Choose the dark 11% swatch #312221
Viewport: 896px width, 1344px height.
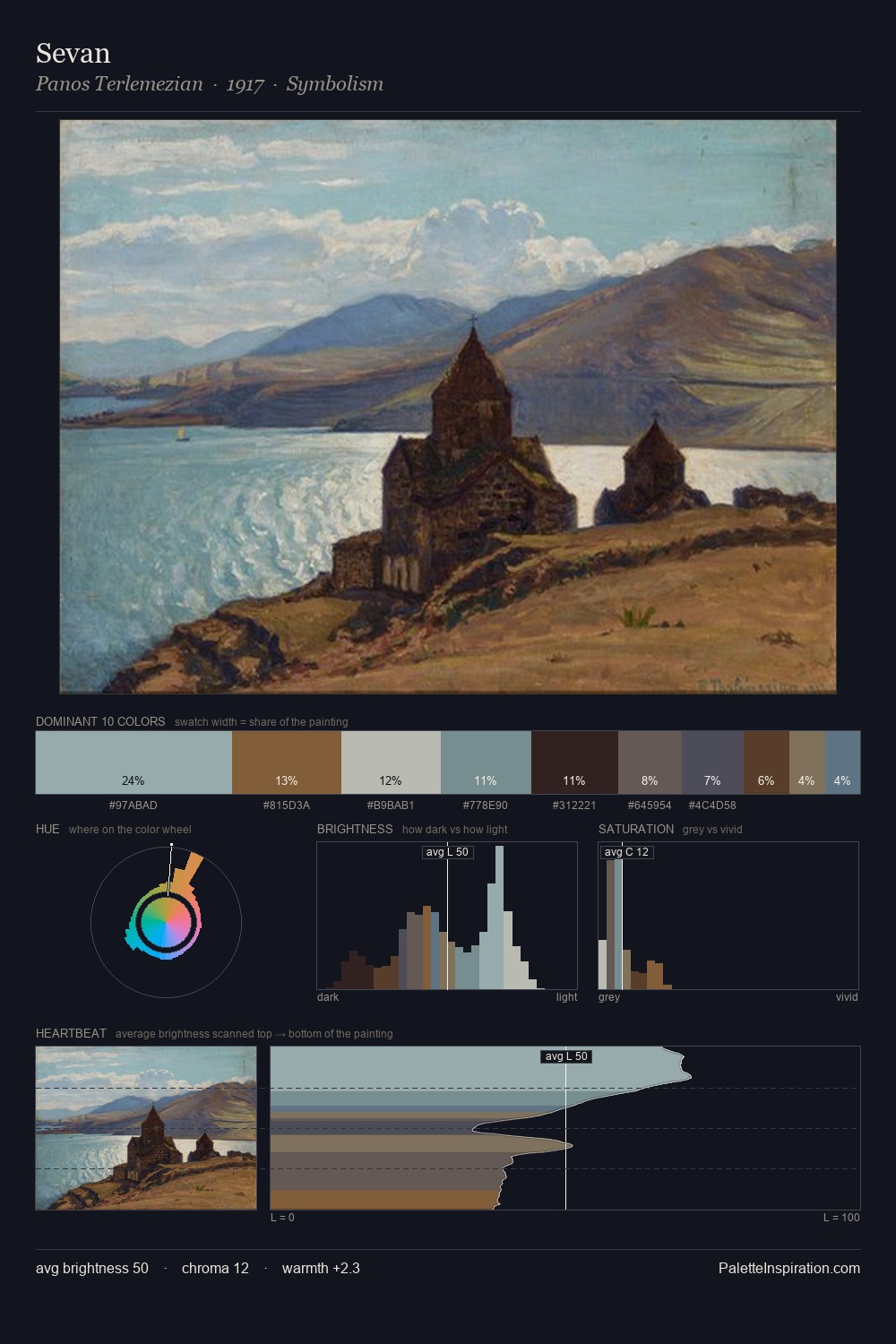[574, 762]
